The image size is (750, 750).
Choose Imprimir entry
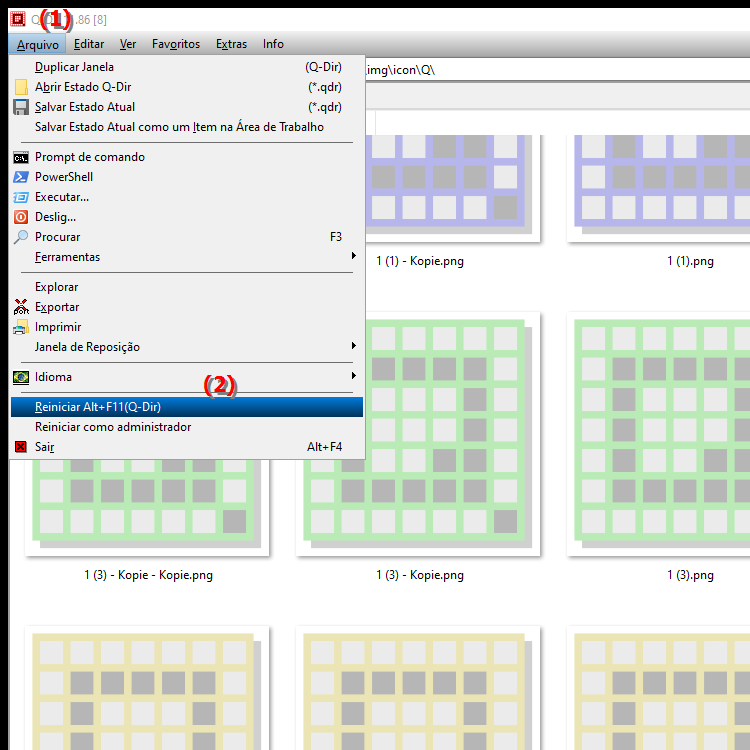(187, 327)
